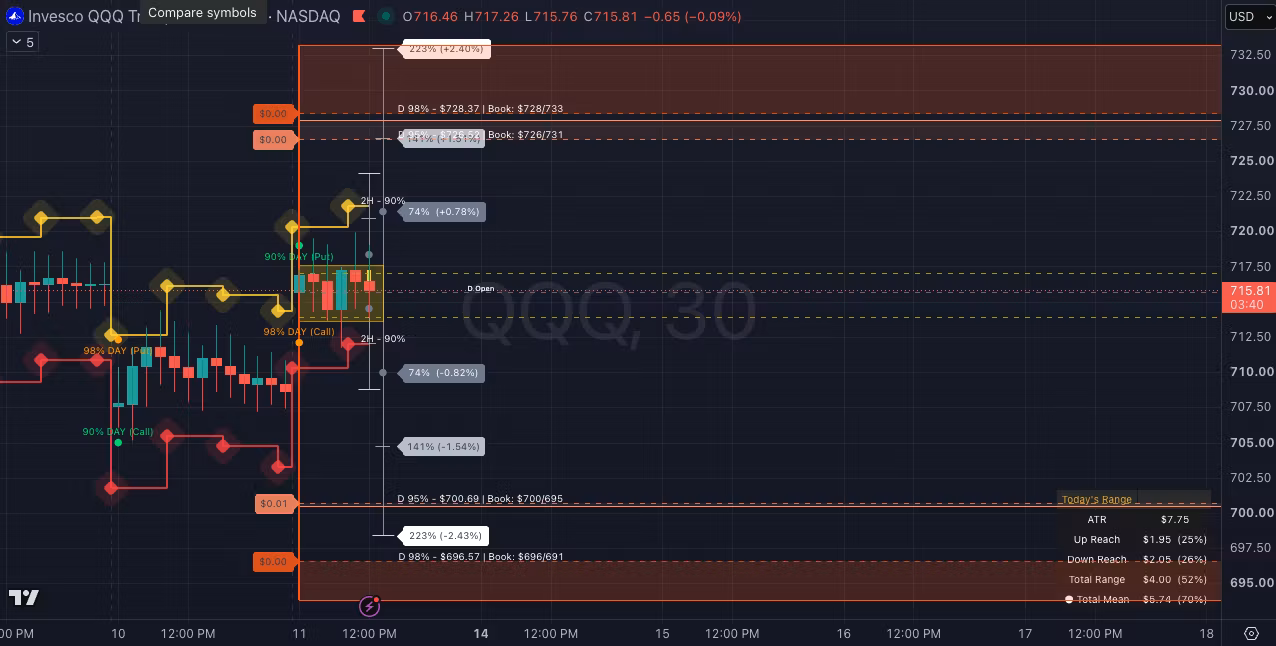Click the D Open label on chart
The height and width of the screenshot is (646, 1276).
(481, 289)
